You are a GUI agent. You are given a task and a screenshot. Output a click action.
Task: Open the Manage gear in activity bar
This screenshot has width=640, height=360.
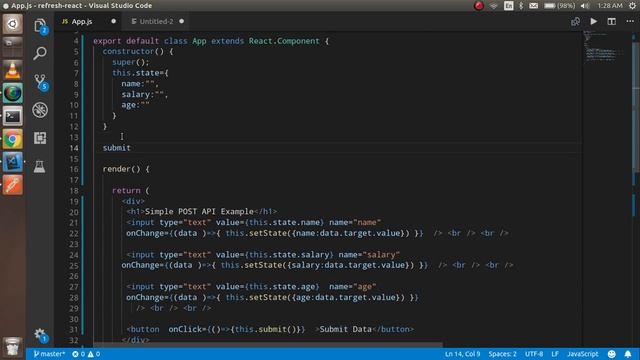(40, 335)
